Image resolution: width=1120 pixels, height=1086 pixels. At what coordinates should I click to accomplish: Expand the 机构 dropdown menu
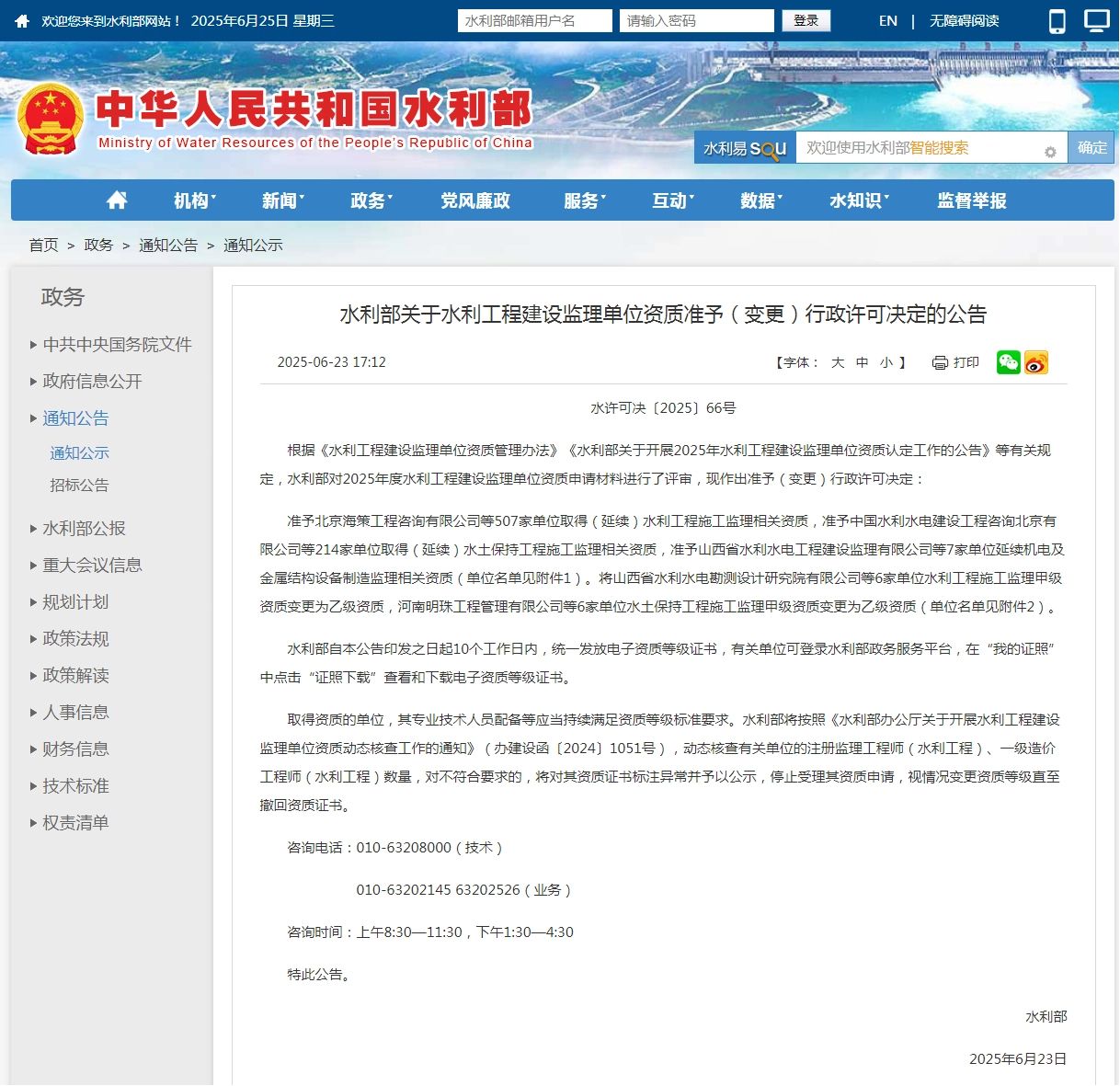click(194, 200)
